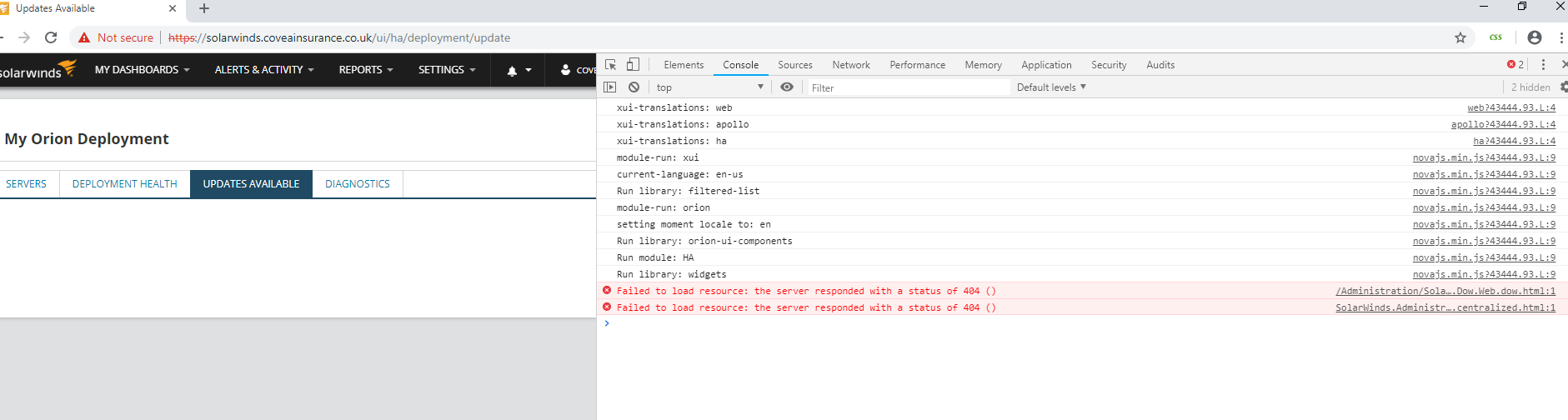Open the Chrome profile avatar
1568x420 pixels.
[x=1535, y=37]
